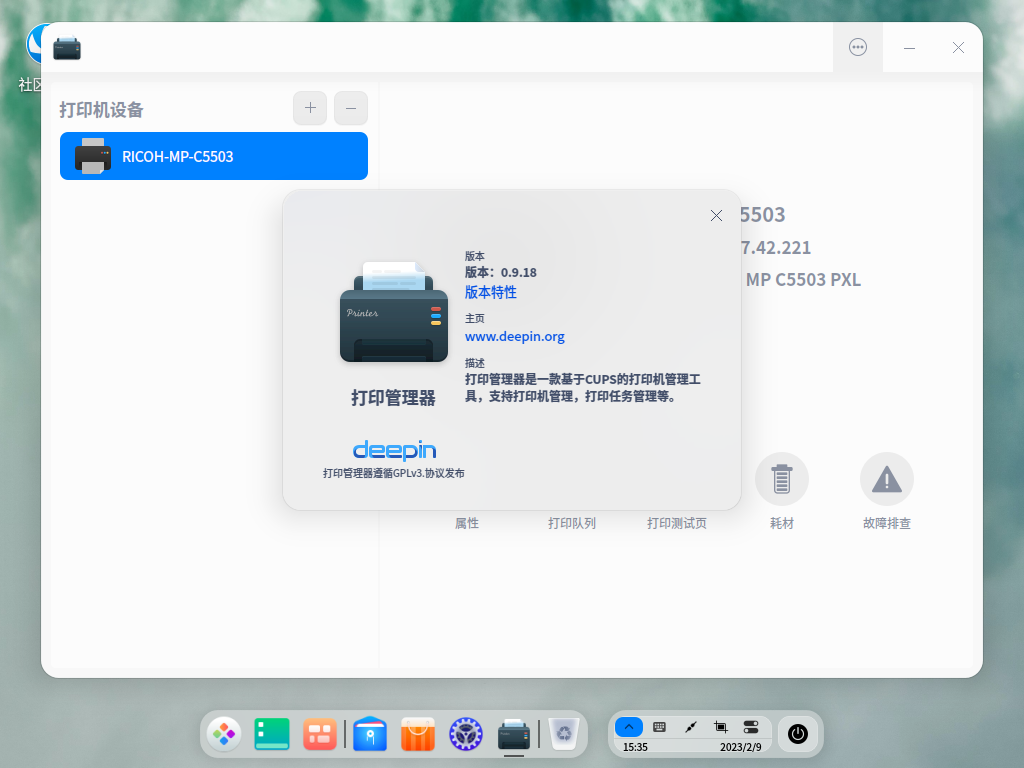Remove the printer using the minus button
The image size is (1024, 768).
[351, 108]
